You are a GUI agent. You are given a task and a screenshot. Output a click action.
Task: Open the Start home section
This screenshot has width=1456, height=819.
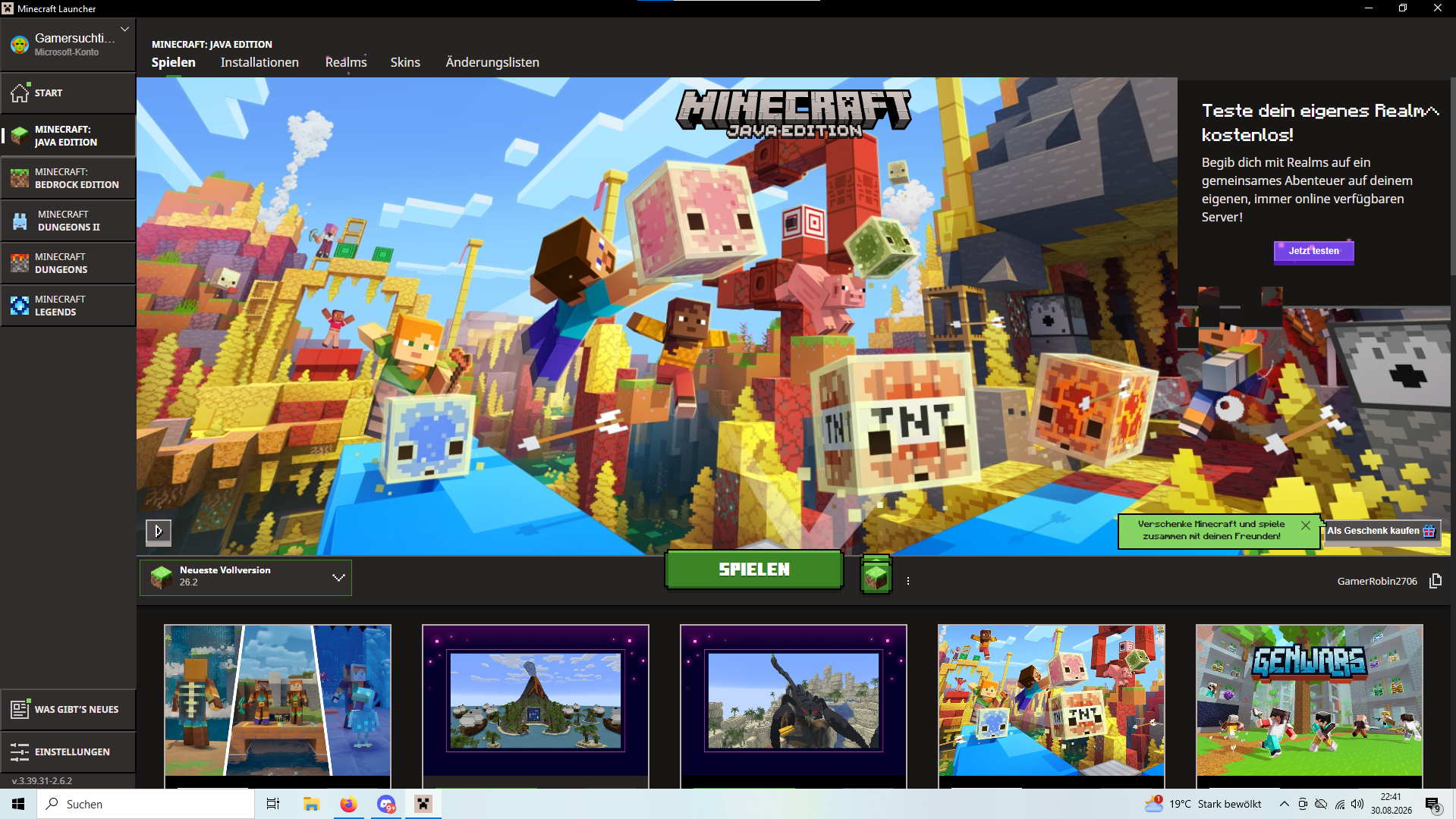[x=68, y=93]
